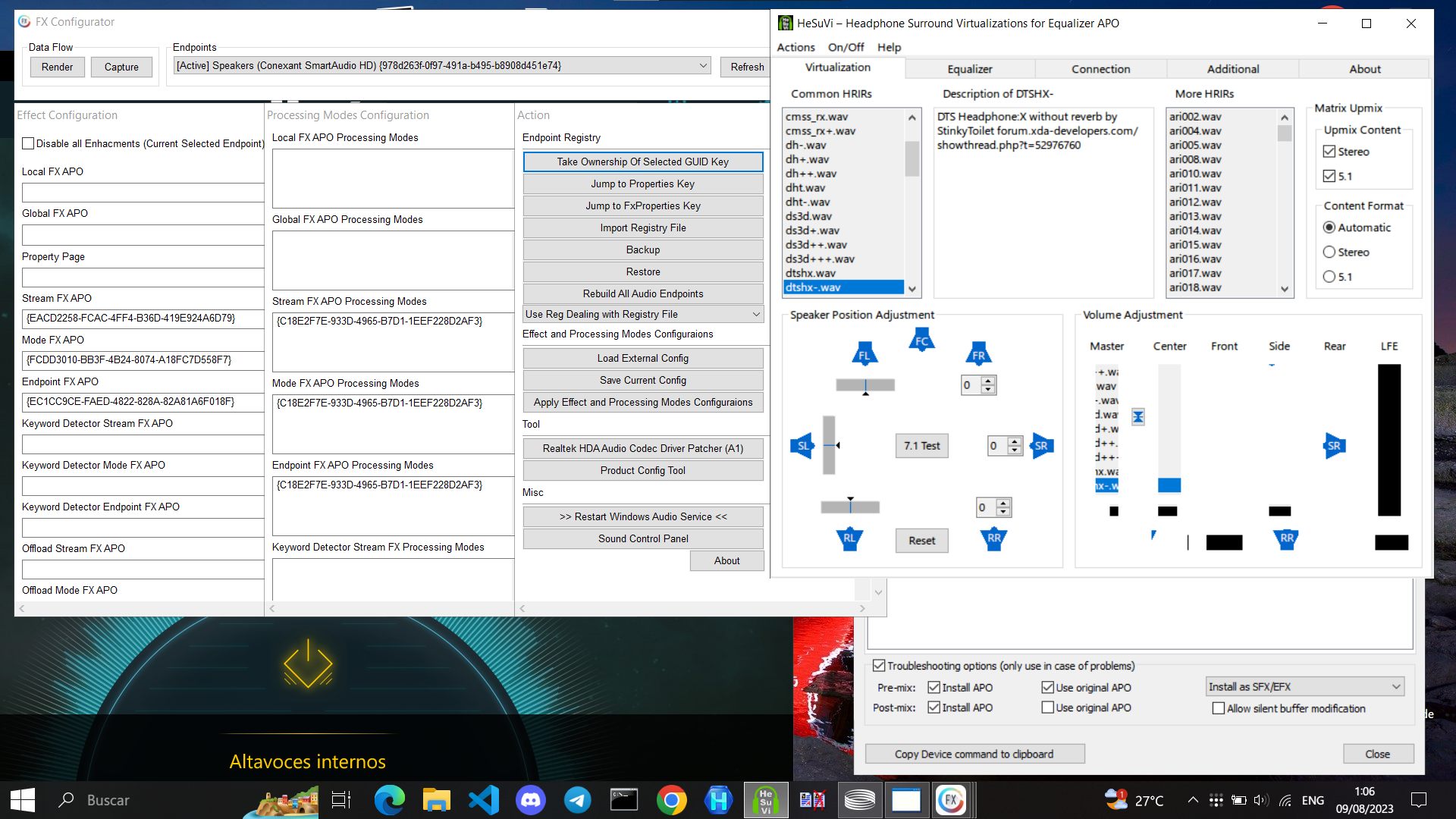This screenshot has height=819, width=1456.
Task: Toggle Post-mix Use original APO checkbox
Action: tap(1048, 708)
